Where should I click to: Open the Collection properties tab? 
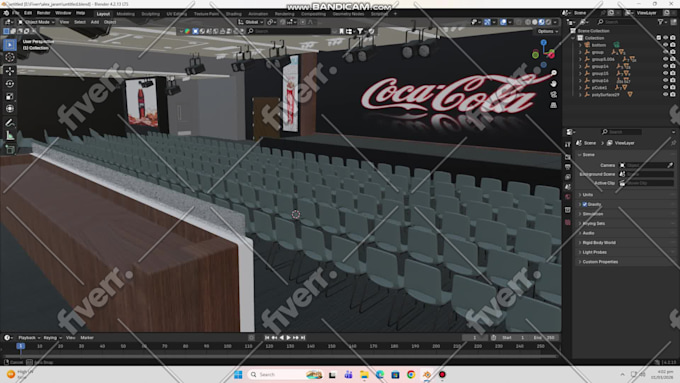click(x=568, y=210)
